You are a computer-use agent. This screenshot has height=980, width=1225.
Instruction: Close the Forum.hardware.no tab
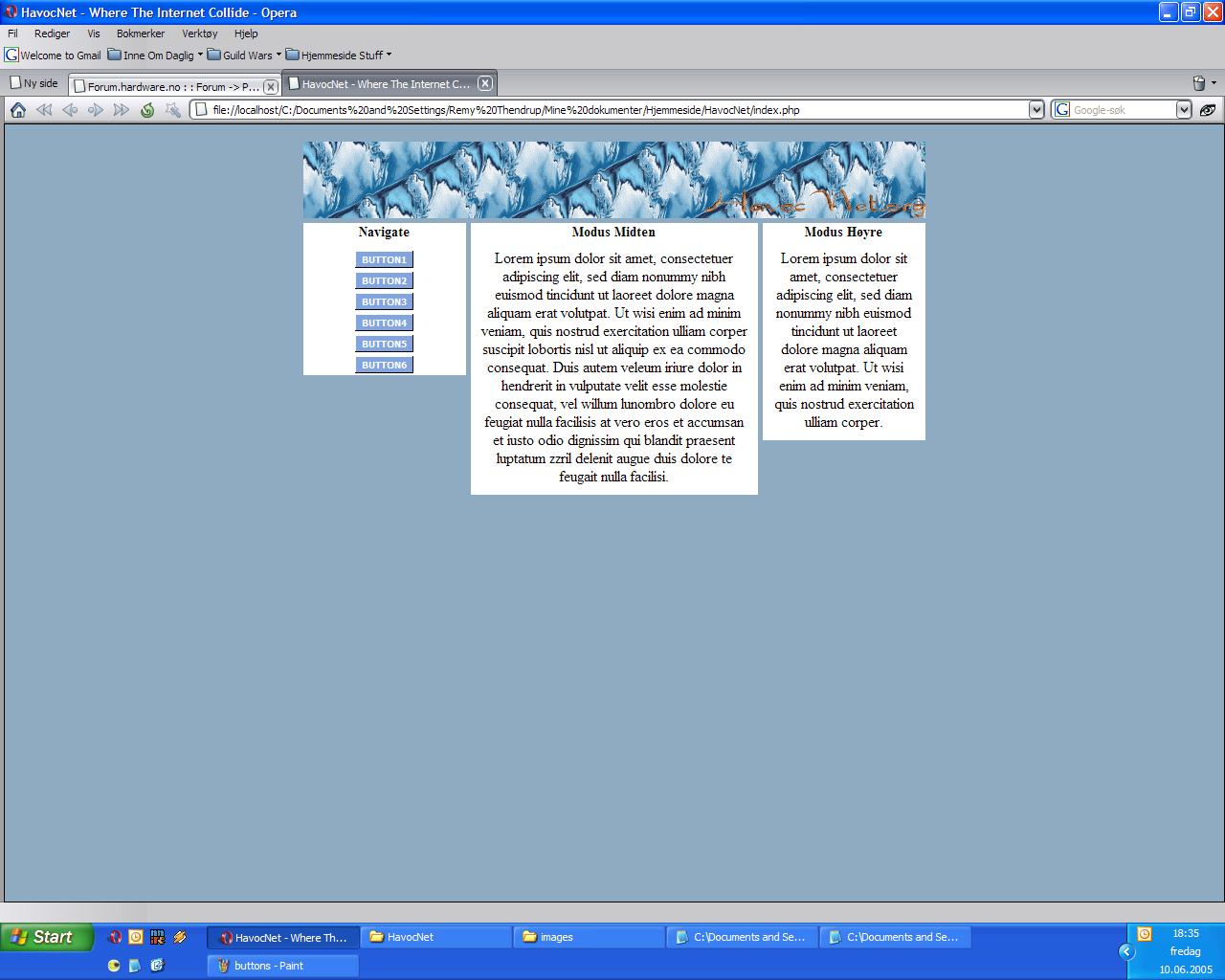[x=271, y=86]
